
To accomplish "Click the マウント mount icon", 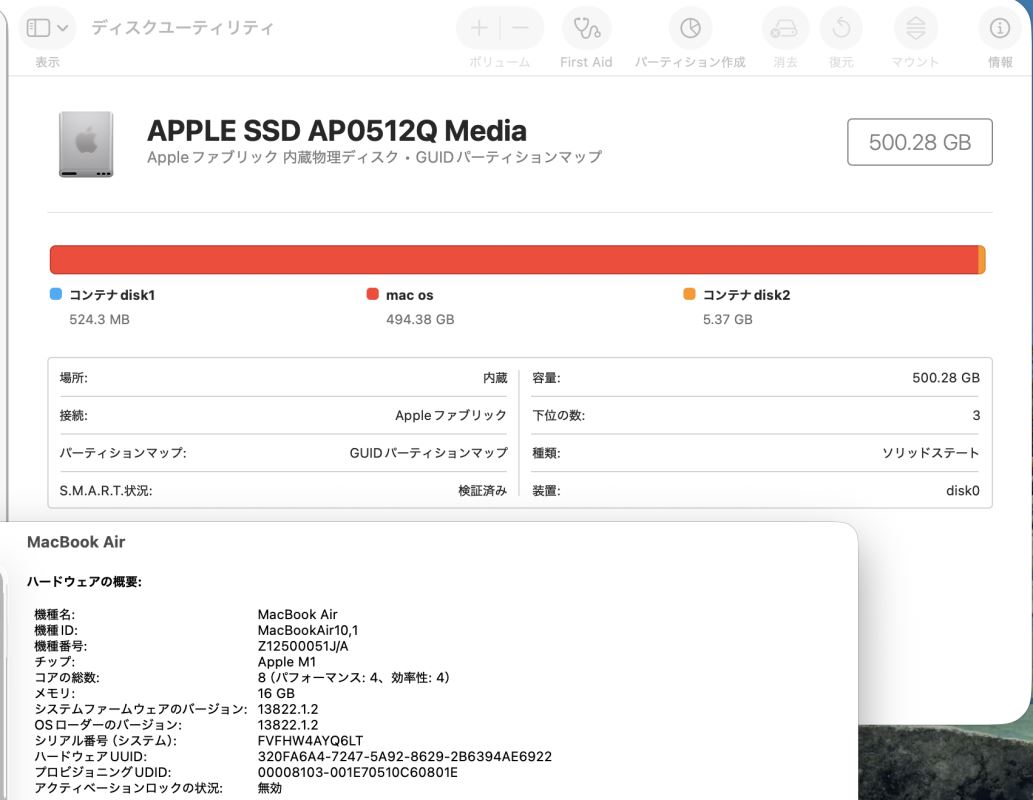I will [915, 28].
